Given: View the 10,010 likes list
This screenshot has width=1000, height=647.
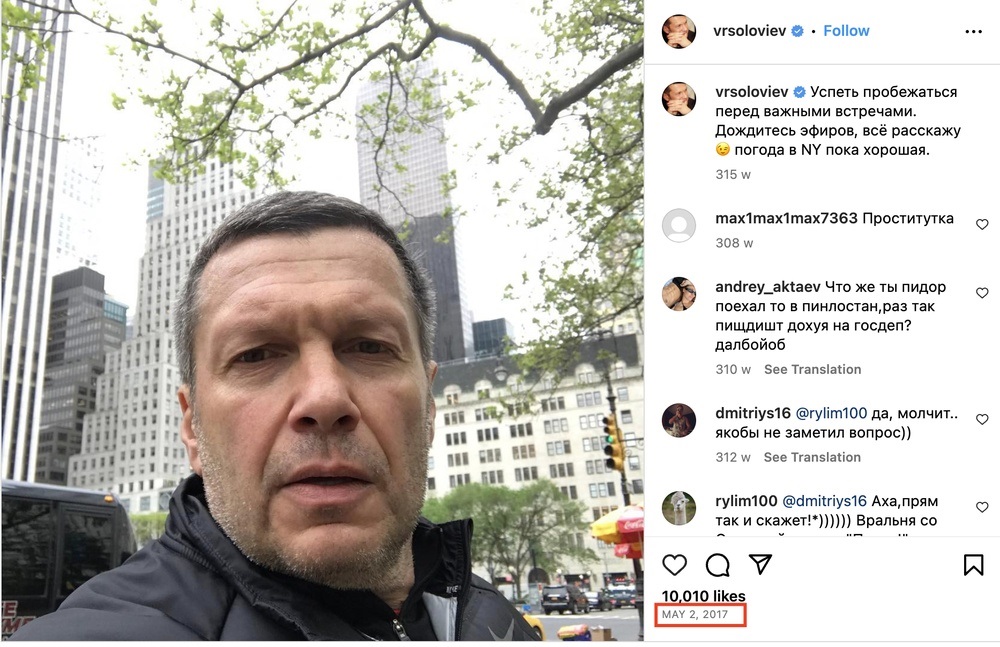Looking at the screenshot, I should [703, 596].
